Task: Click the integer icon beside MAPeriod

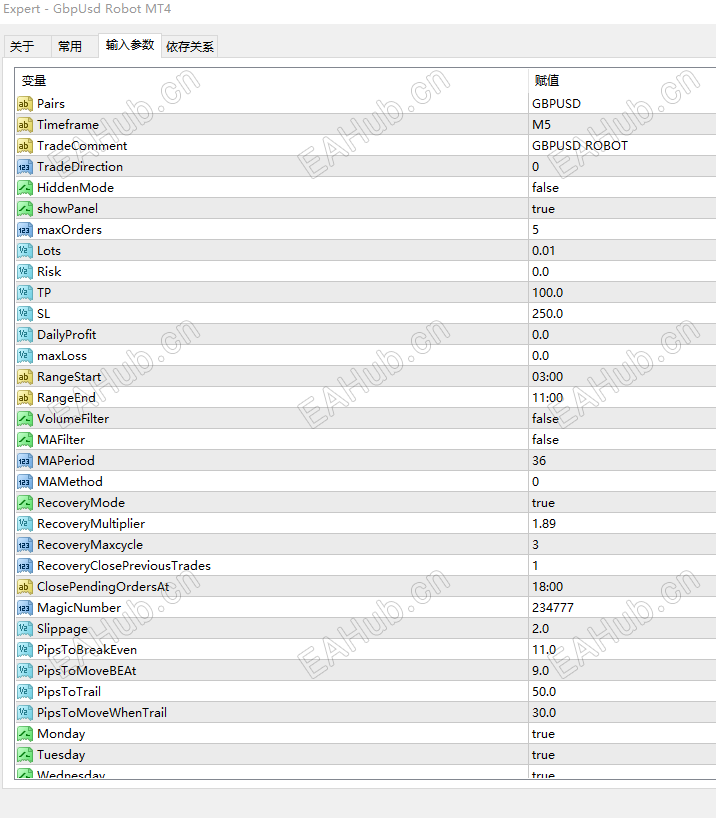Action: [x=25, y=461]
